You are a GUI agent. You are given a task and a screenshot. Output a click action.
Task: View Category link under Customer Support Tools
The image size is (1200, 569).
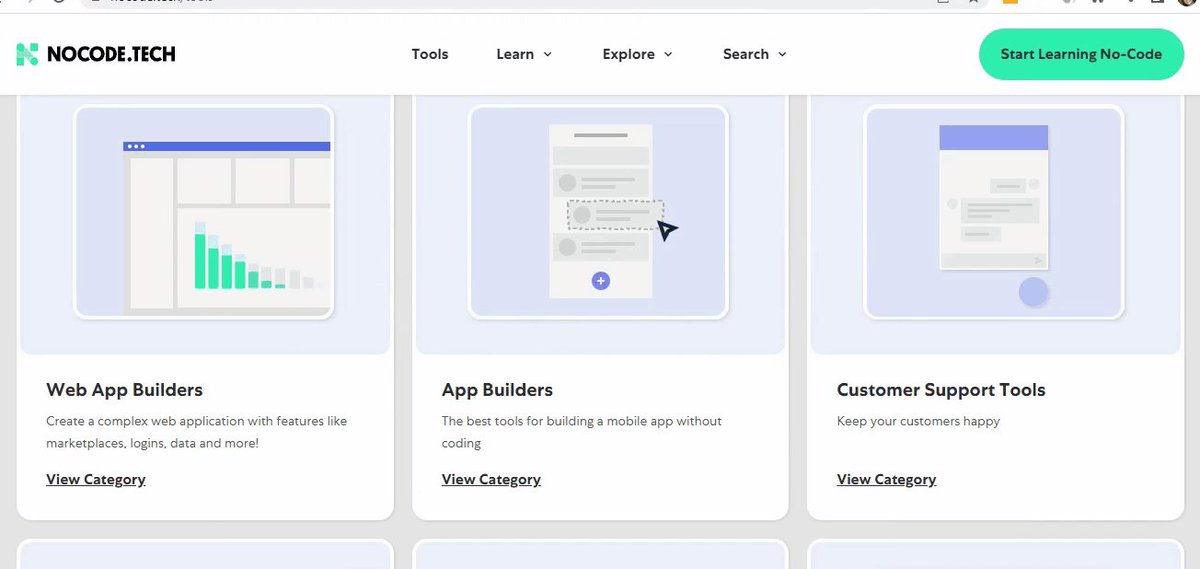point(886,479)
